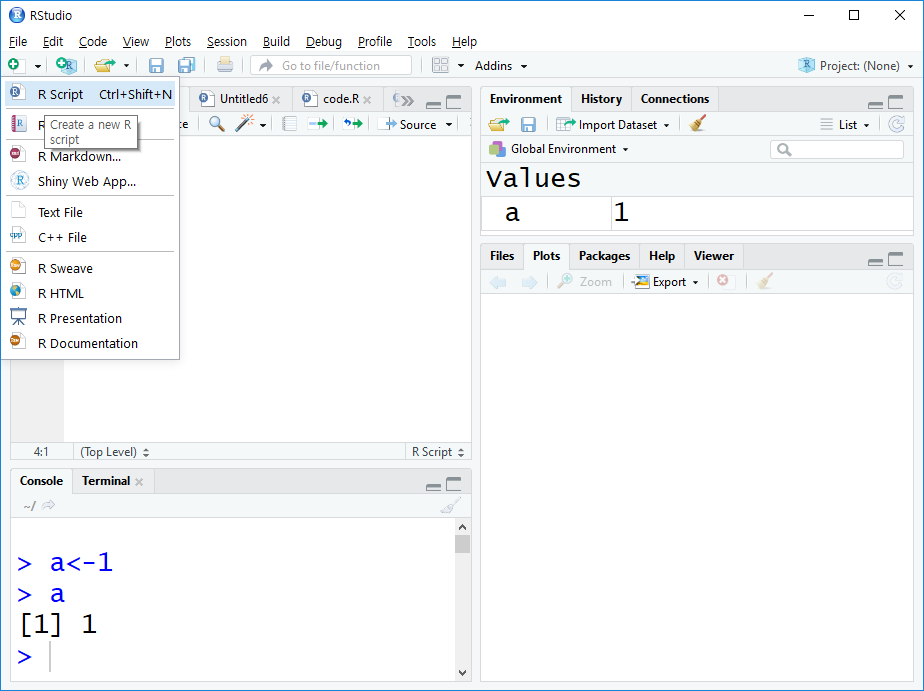Click the Compile Report notebook icon
Viewport: 924px width, 691px height.
[289, 124]
